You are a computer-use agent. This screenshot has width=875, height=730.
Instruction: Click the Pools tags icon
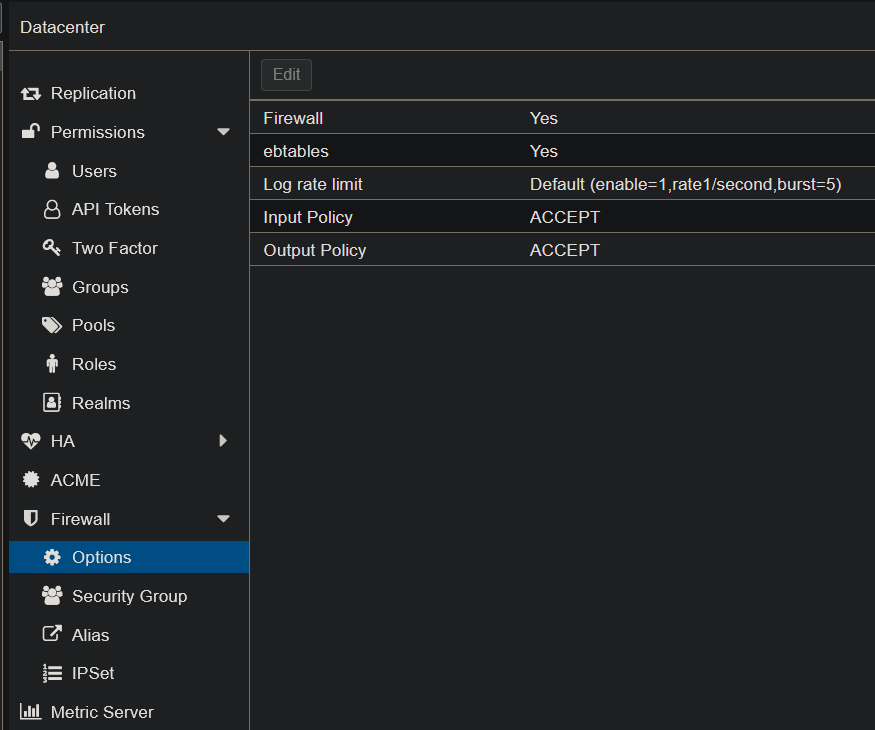click(x=52, y=326)
